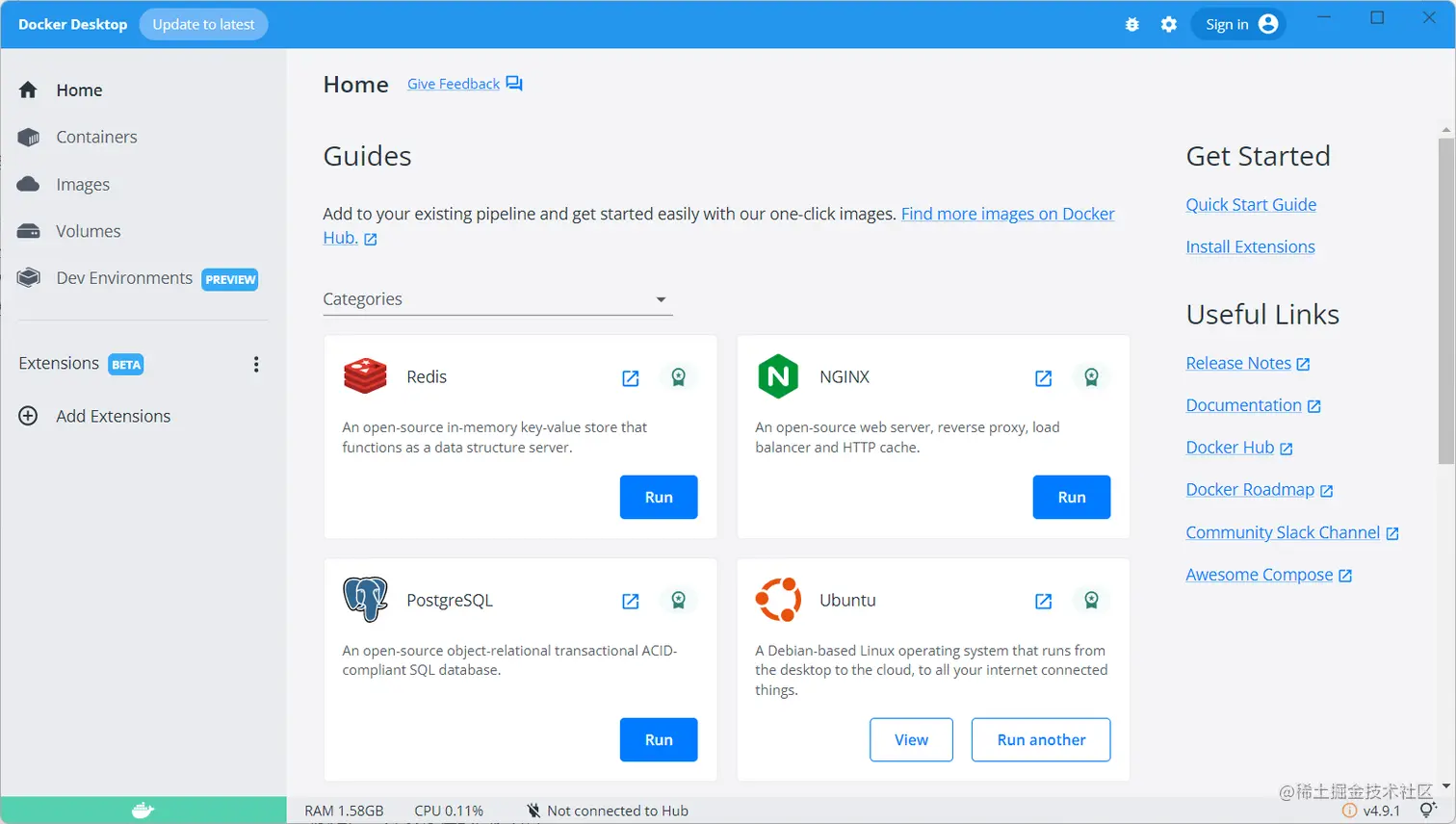This screenshot has width=1456, height=824.
Task: Click the Home house icon
Action: (x=28, y=90)
